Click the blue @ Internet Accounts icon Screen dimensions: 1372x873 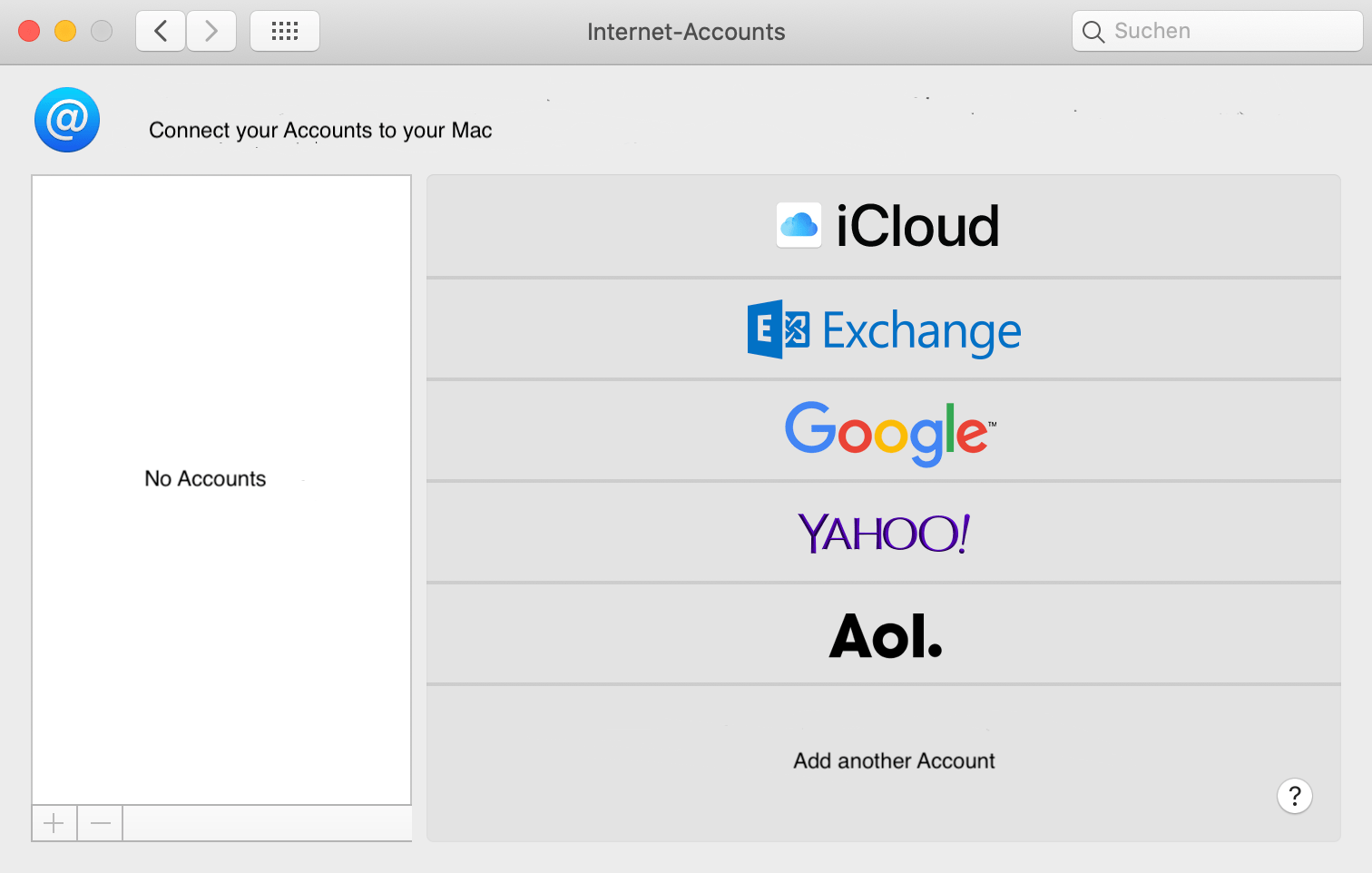(x=67, y=120)
